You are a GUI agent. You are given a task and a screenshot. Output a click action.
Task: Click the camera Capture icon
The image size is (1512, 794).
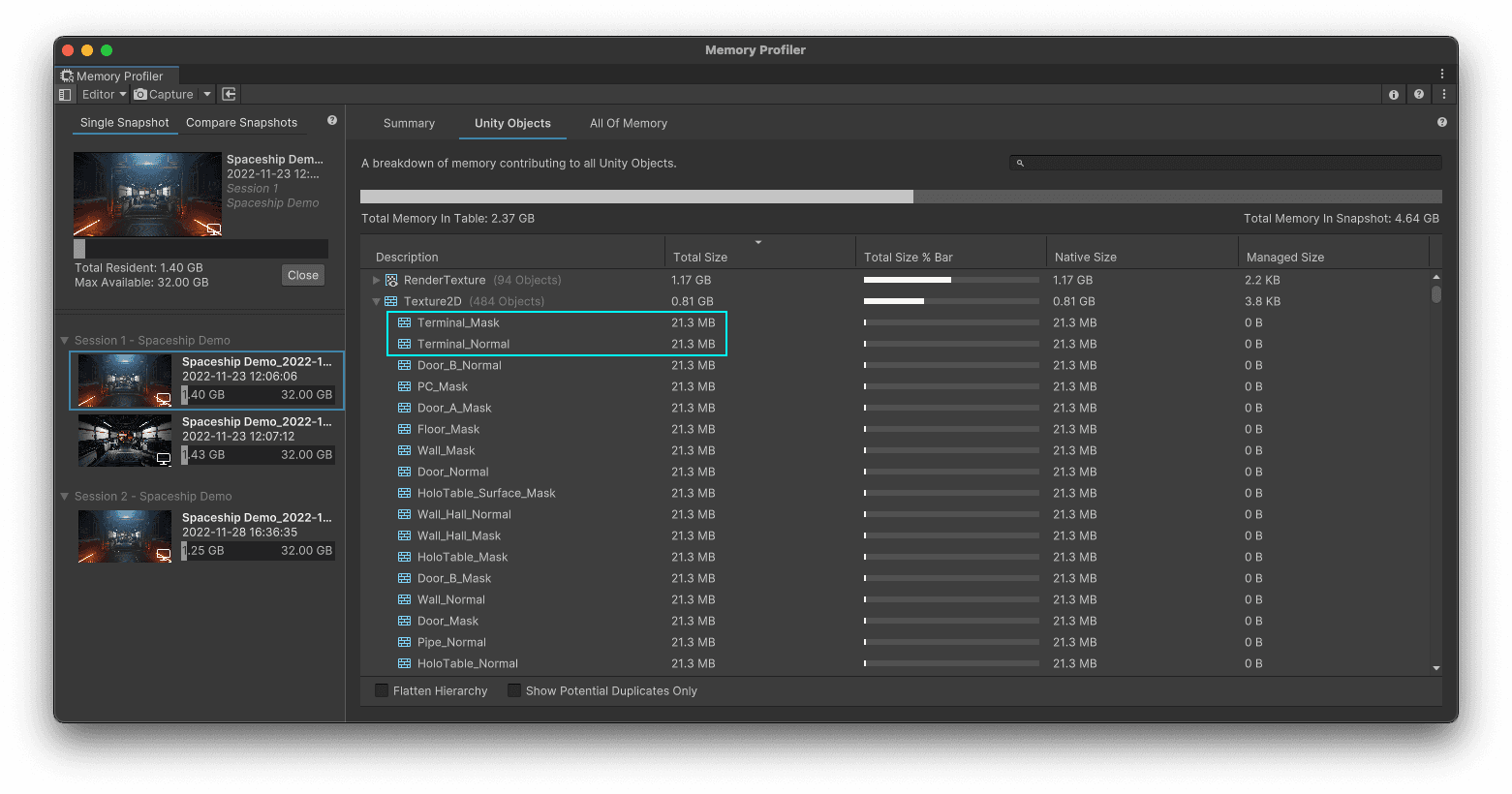pos(141,95)
